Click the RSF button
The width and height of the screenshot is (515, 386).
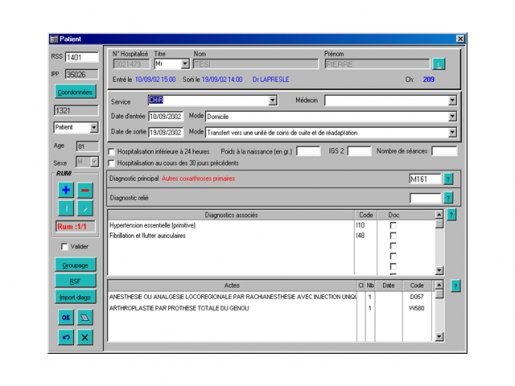(x=75, y=281)
